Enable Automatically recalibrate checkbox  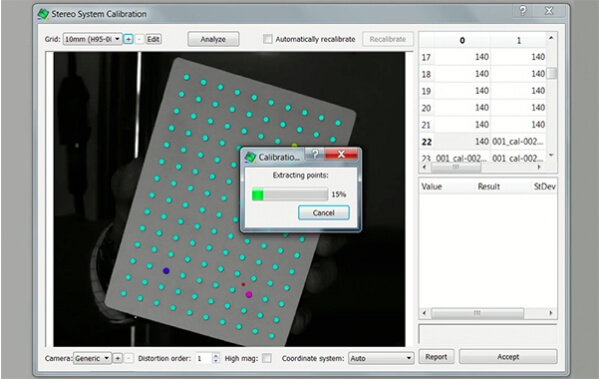[x=268, y=39]
